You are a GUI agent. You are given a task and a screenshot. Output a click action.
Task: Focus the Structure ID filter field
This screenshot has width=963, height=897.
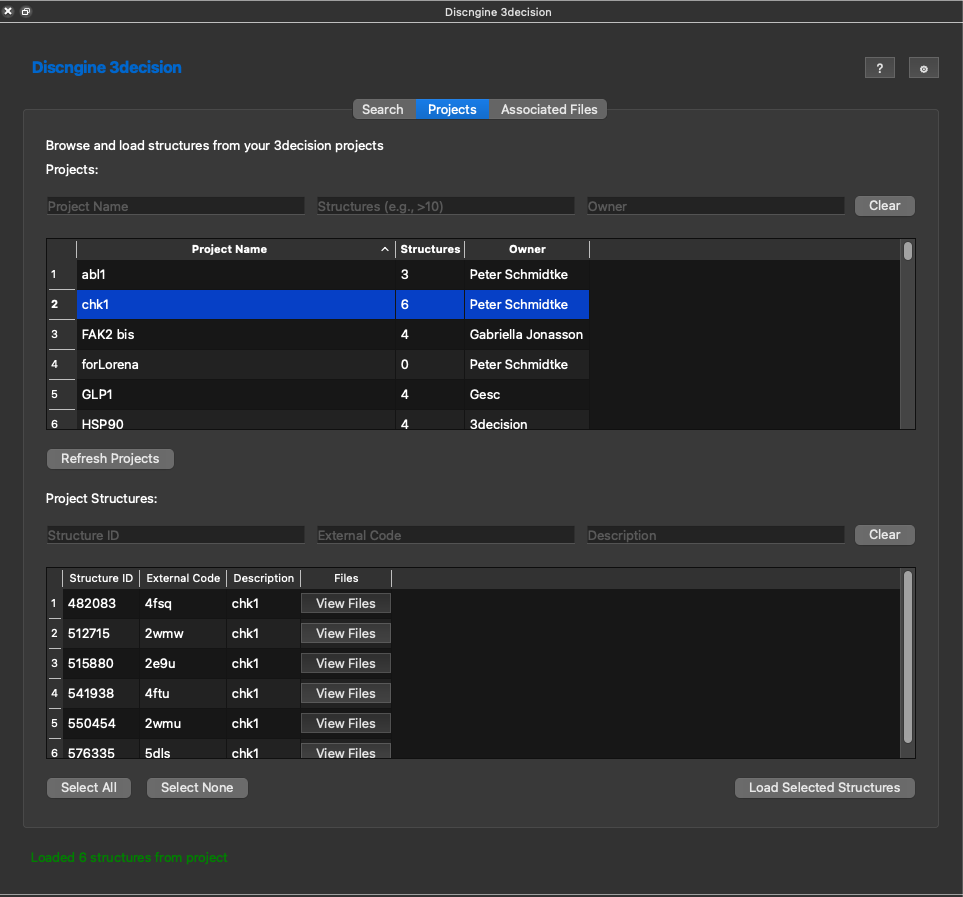(x=176, y=535)
